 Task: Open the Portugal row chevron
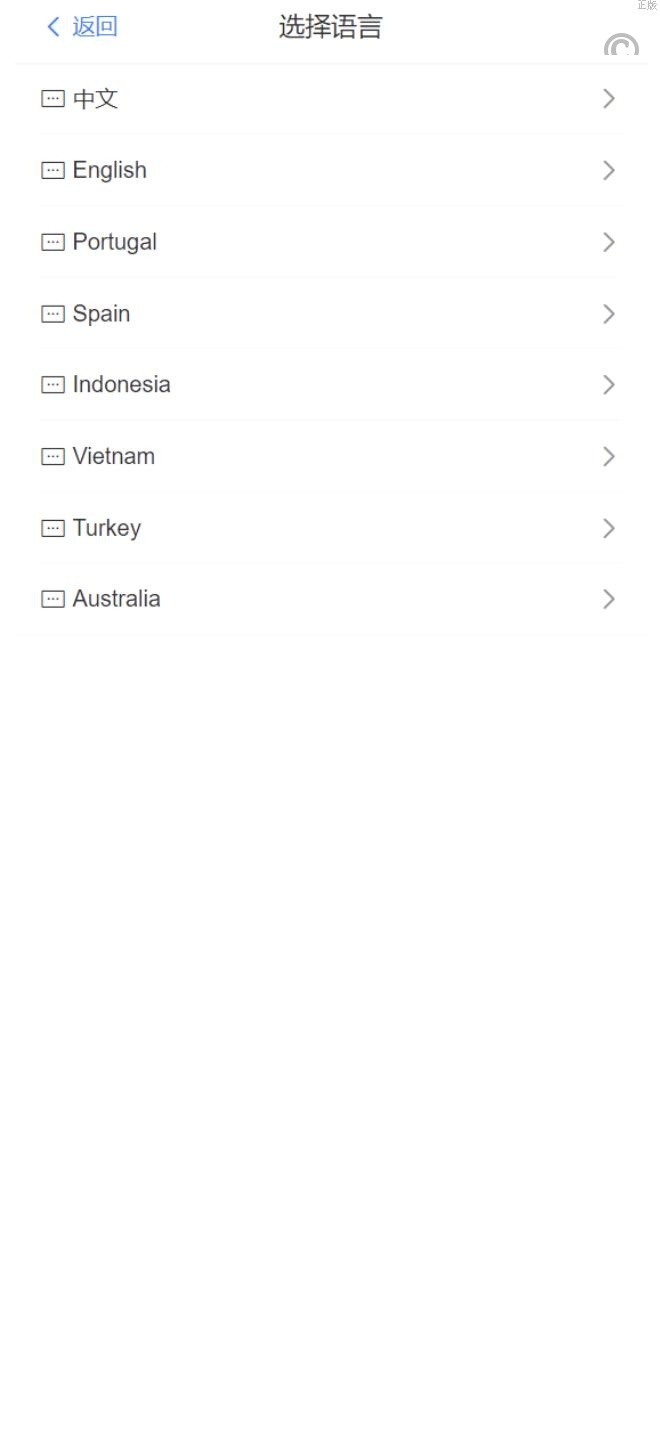608,242
